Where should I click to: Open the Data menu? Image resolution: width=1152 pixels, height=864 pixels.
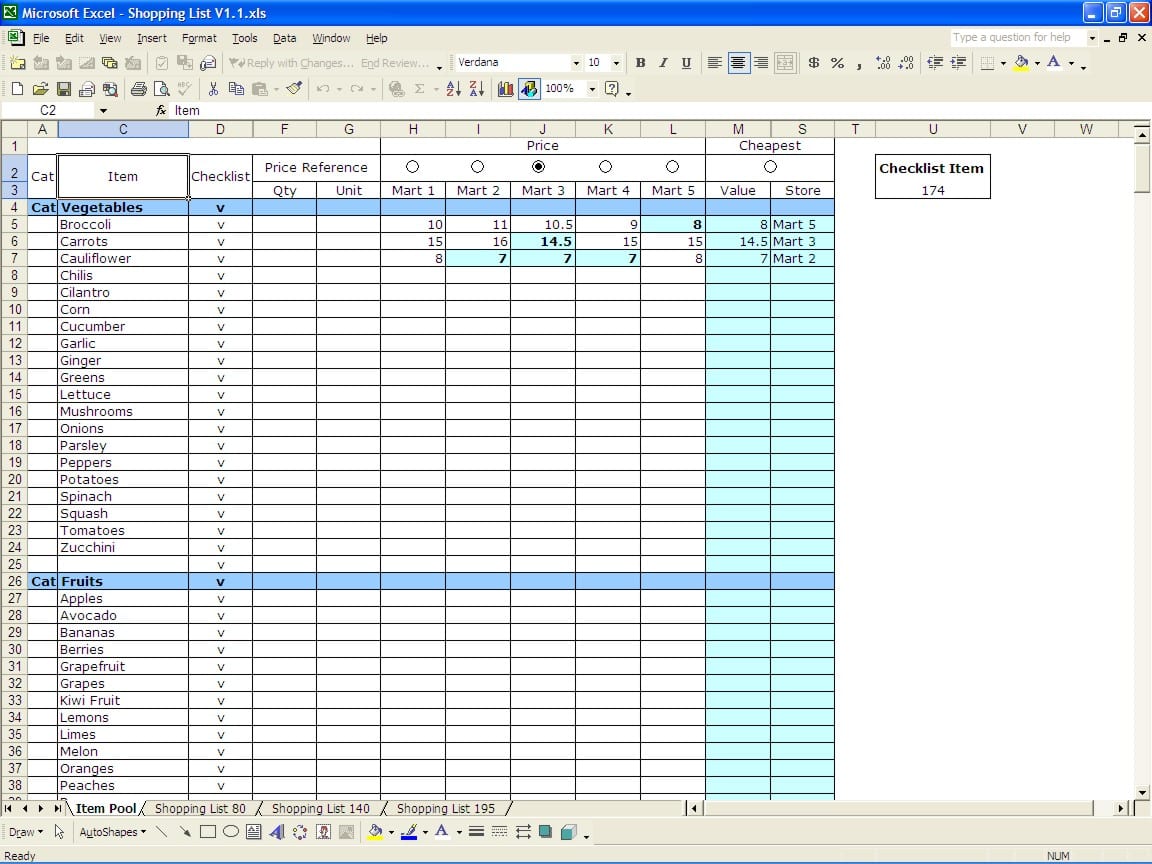pos(284,38)
